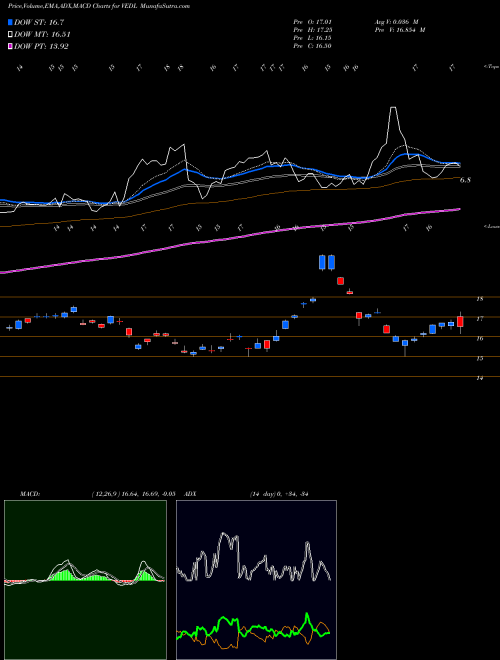
Task: Click the white DOW MT legend swatch
Action: [11, 35]
